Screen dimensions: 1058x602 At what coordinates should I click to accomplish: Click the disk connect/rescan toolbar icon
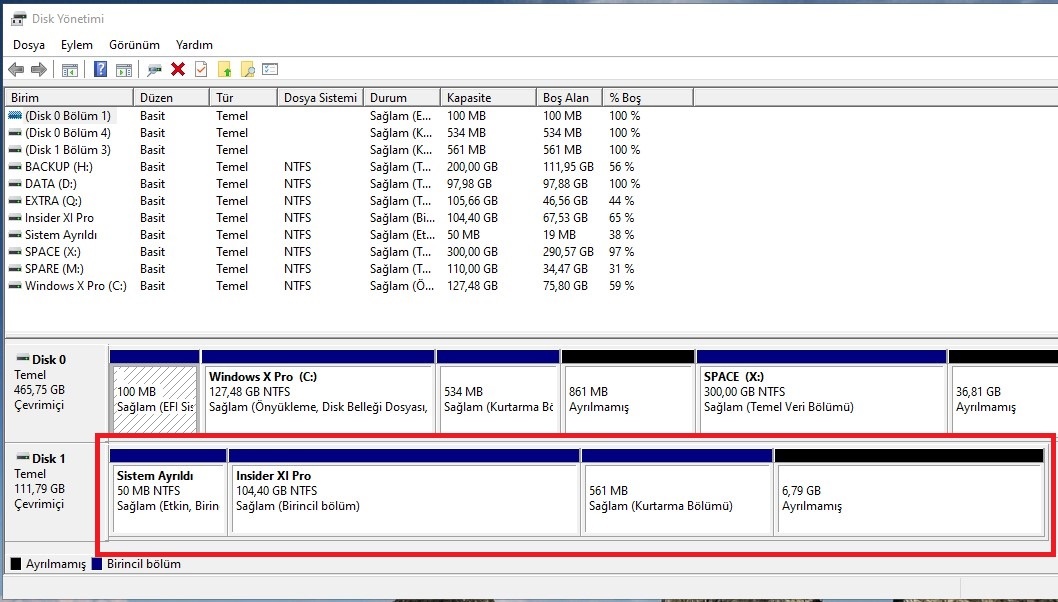coord(155,69)
